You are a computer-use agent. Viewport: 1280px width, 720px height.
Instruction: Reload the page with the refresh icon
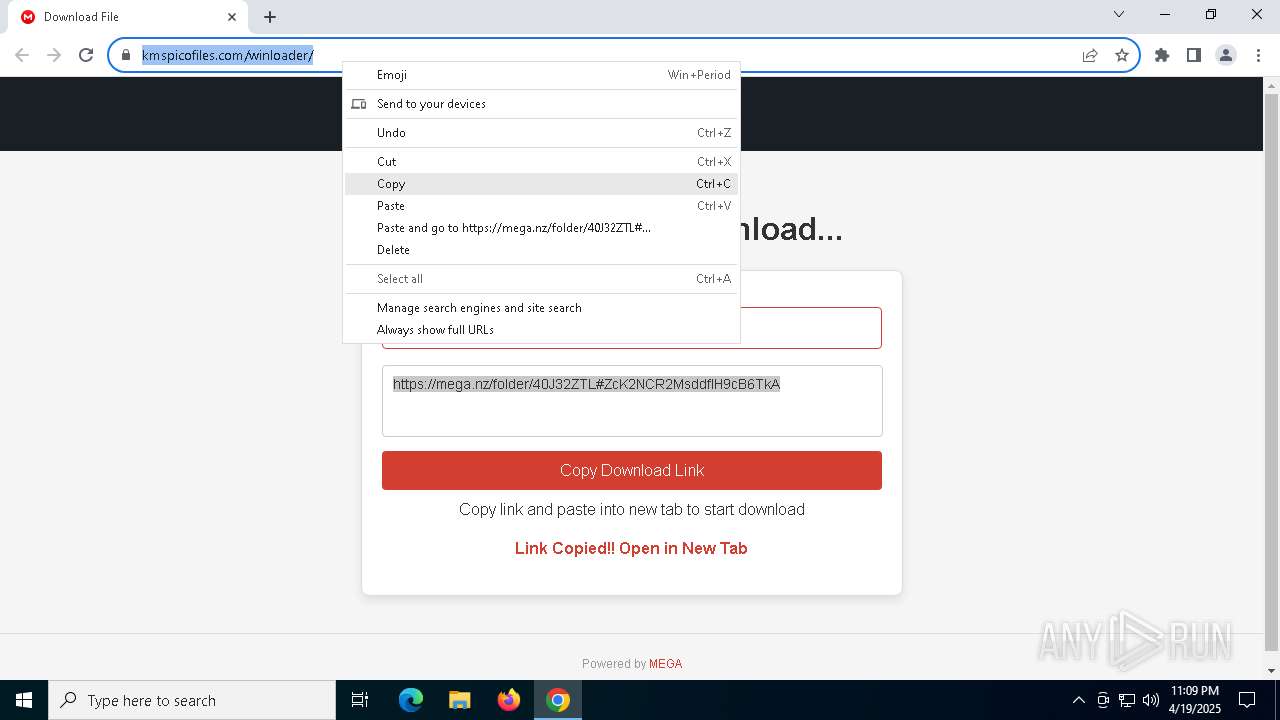(x=86, y=55)
